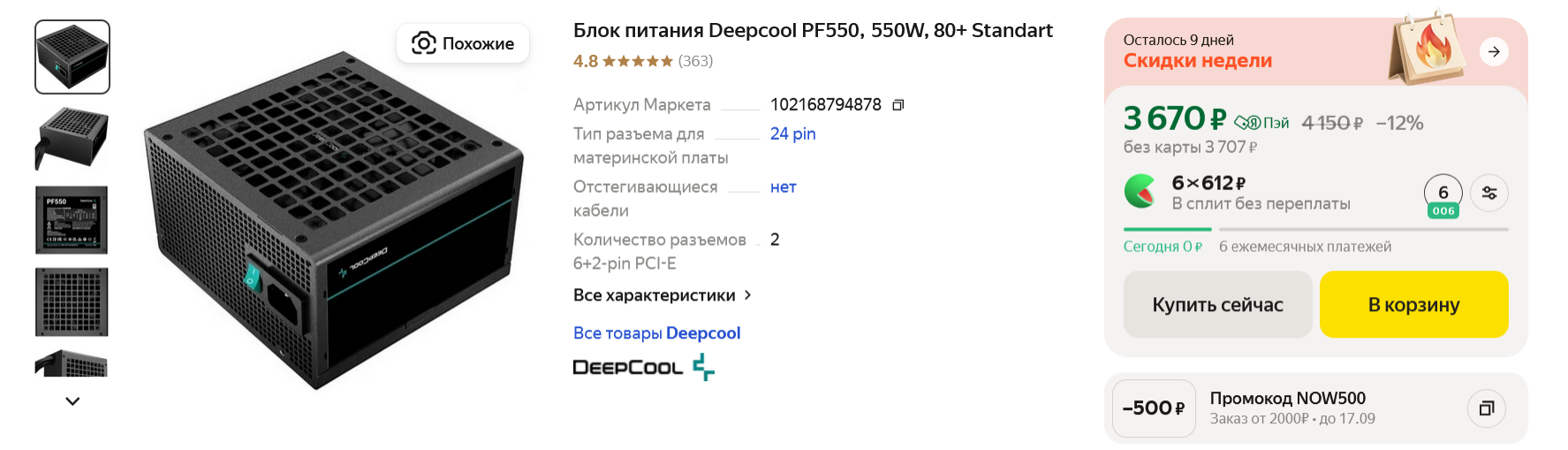Screen dimensions: 1568x450
Task: Add item with В корзину
Action: point(1413,305)
